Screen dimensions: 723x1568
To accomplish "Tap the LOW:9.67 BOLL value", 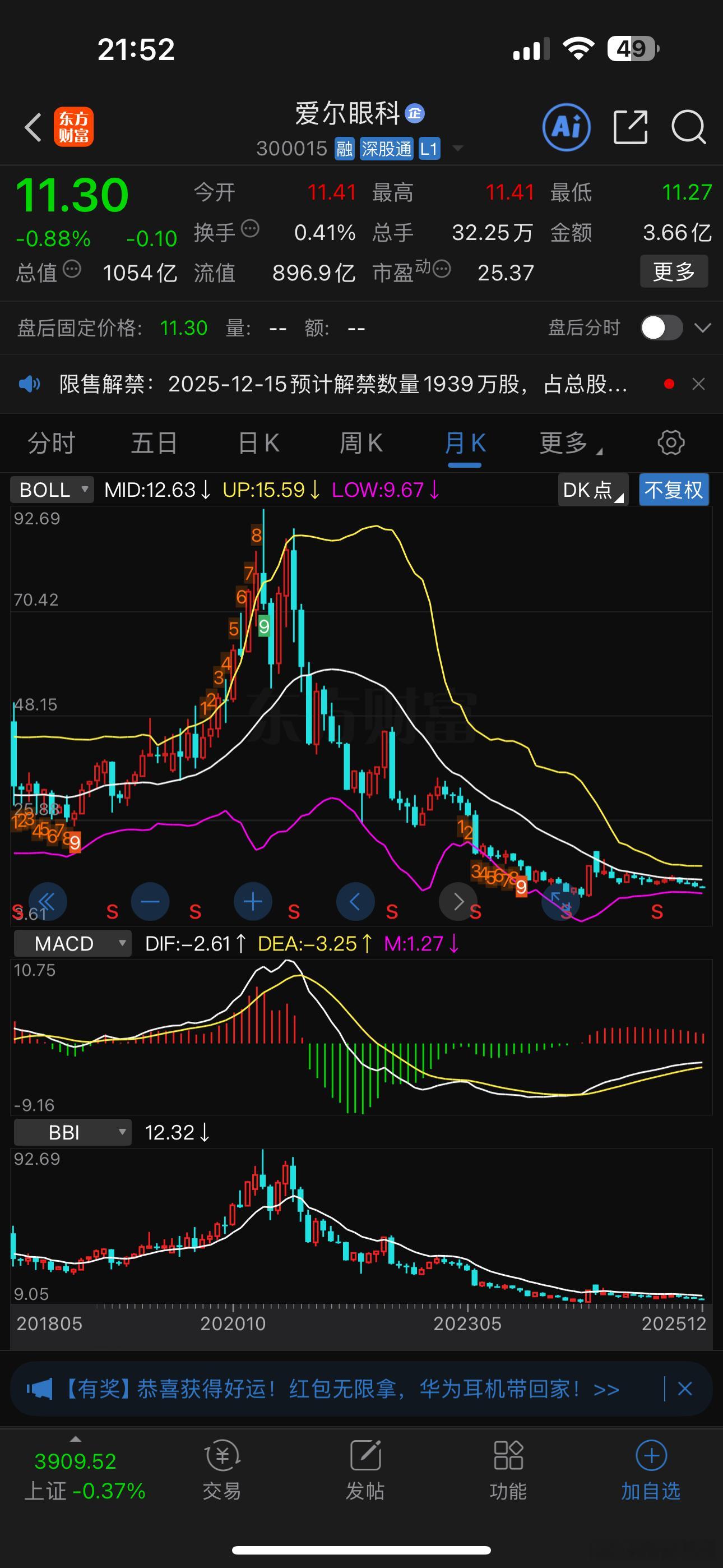I will 385,490.
